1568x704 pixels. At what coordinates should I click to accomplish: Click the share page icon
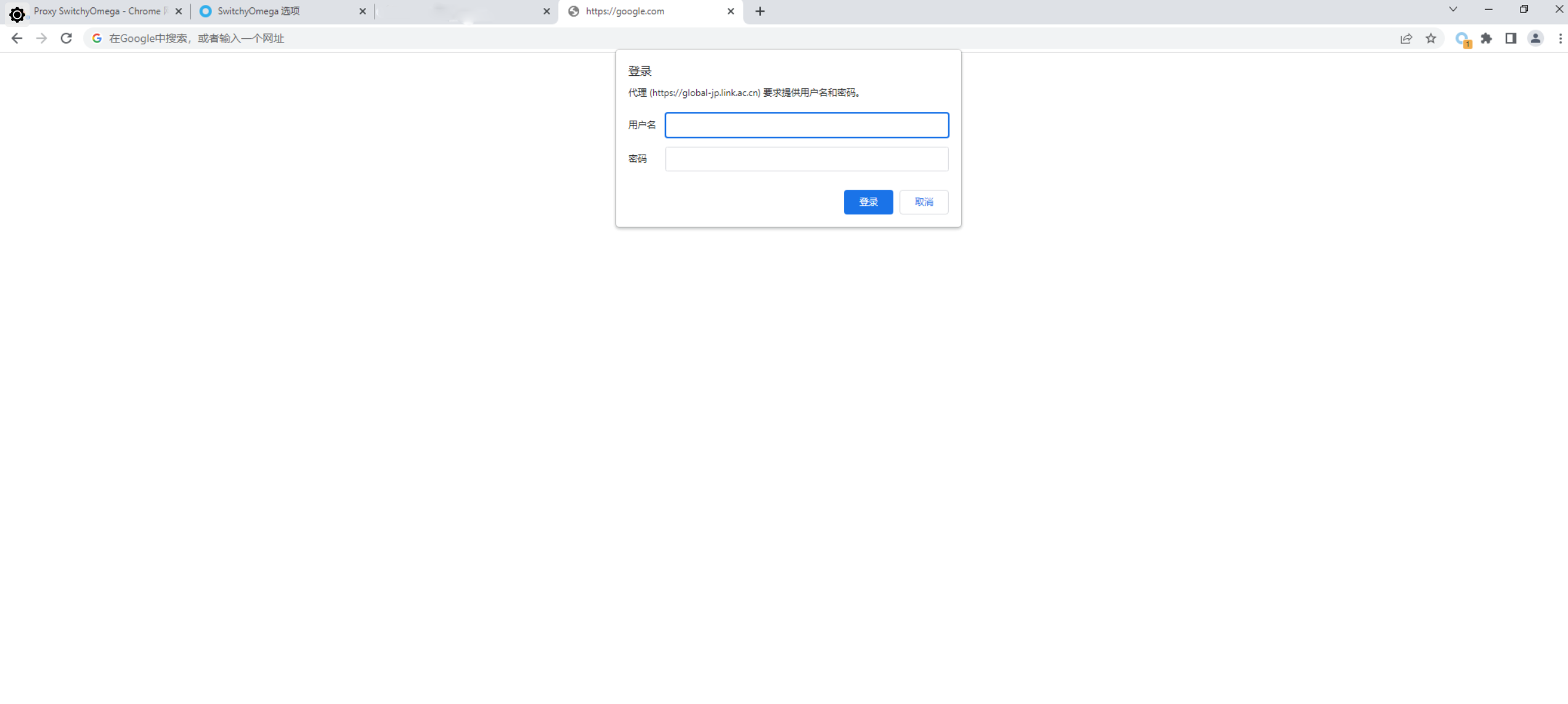point(1406,38)
